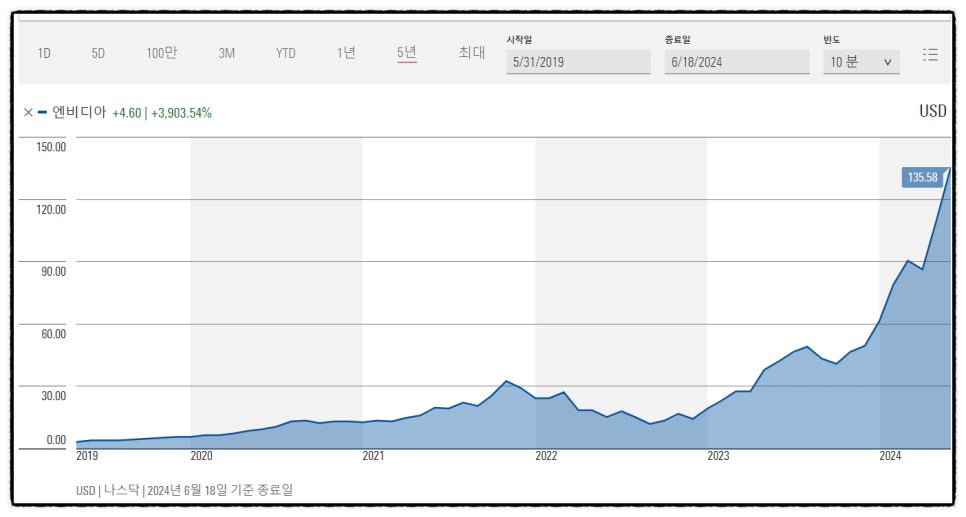Click the blue 엔비디아 legend color marker
Image resolution: width=966 pixels, height=517 pixels.
42,112
